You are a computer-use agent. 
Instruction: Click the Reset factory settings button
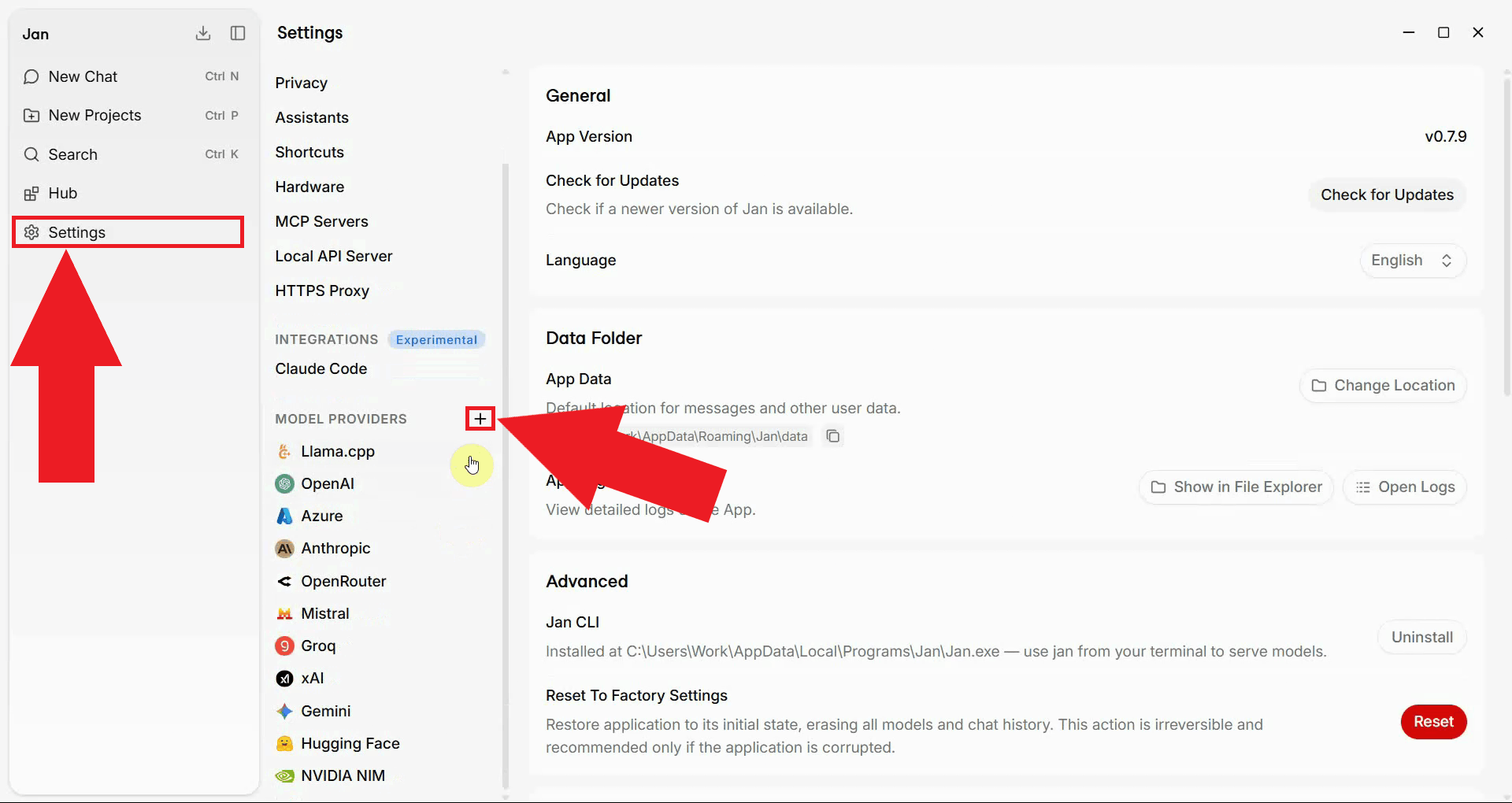[x=1433, y=722]
